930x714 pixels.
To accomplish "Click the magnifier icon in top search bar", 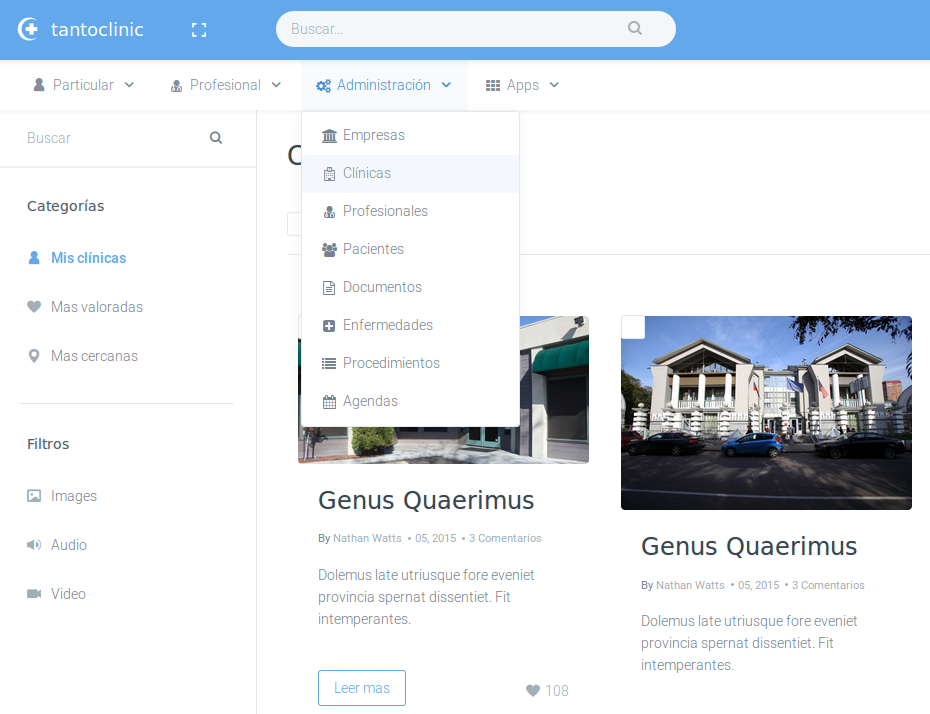I will coord(635,29).
